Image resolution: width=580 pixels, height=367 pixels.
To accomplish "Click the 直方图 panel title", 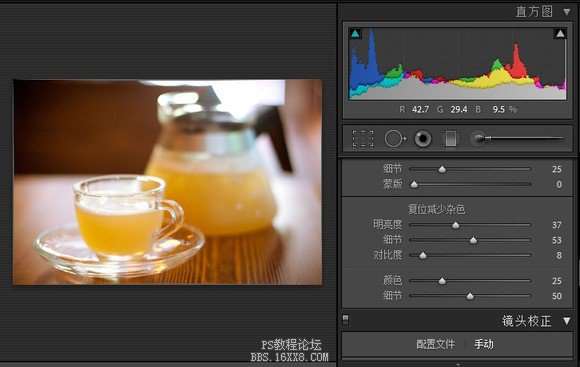I will tap(534, 12).
